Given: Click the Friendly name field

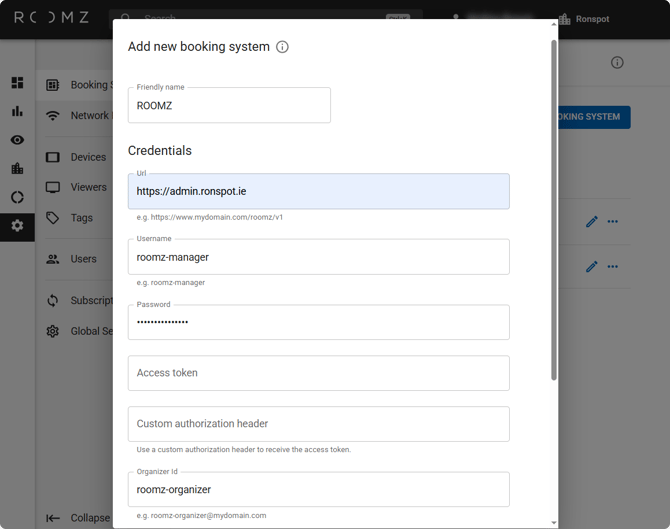Looking at the screenshot, I should point(229,105).
